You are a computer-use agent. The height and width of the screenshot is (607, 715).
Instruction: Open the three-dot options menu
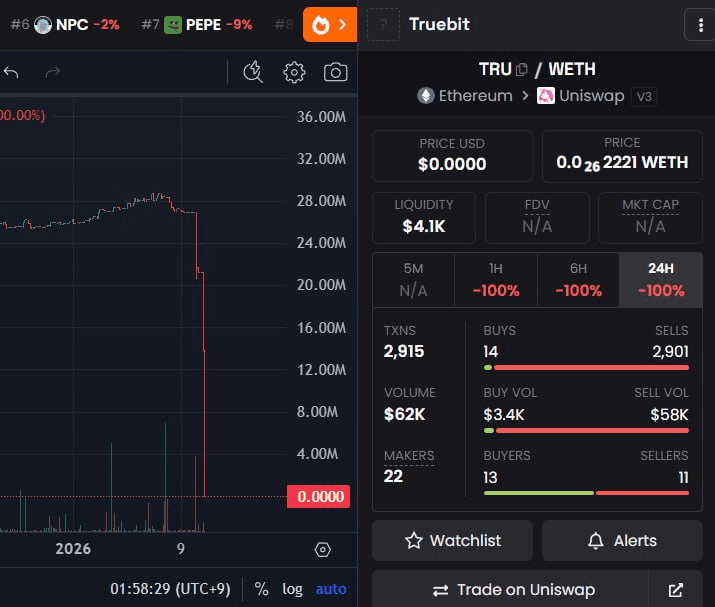696,24
